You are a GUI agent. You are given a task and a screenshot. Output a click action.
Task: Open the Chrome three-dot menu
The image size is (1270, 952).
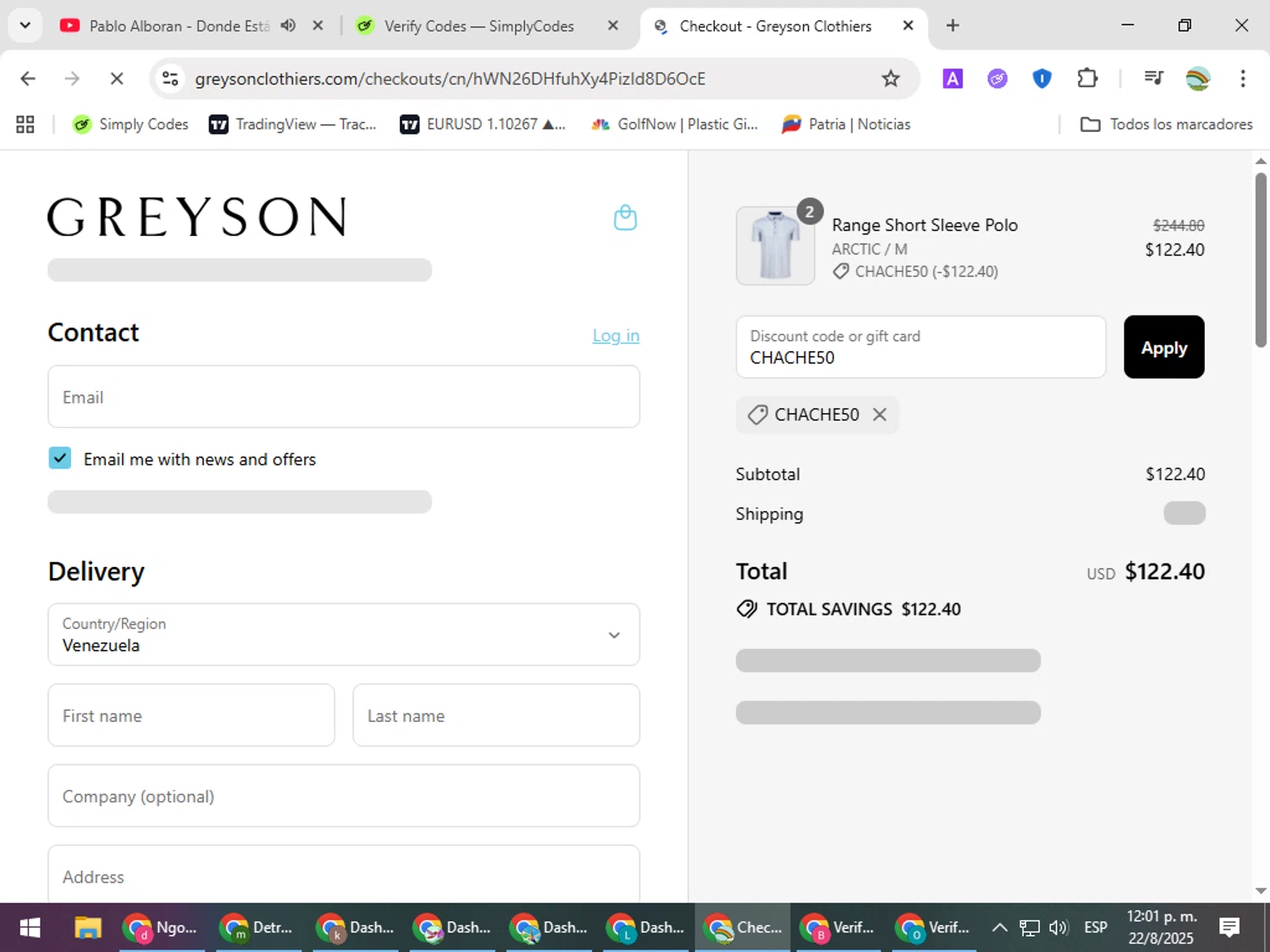point(1243,79)
